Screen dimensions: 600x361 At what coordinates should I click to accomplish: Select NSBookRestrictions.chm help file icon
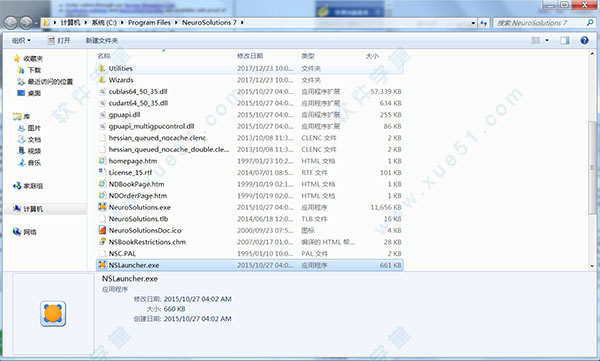coord(102,242)
